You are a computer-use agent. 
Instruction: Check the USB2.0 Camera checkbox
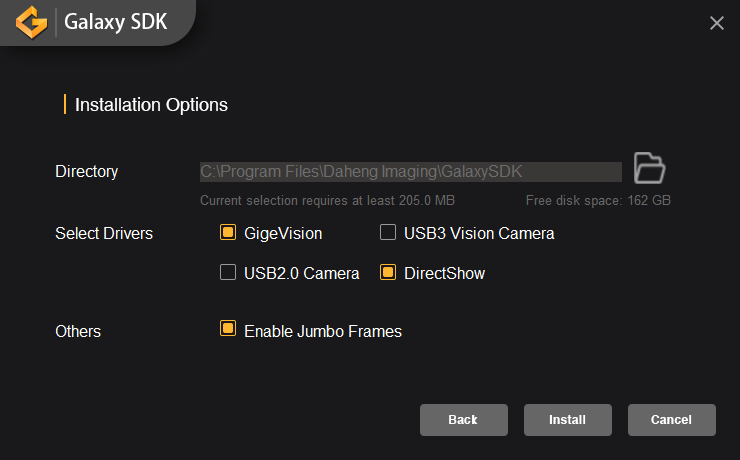click(228, 273)
